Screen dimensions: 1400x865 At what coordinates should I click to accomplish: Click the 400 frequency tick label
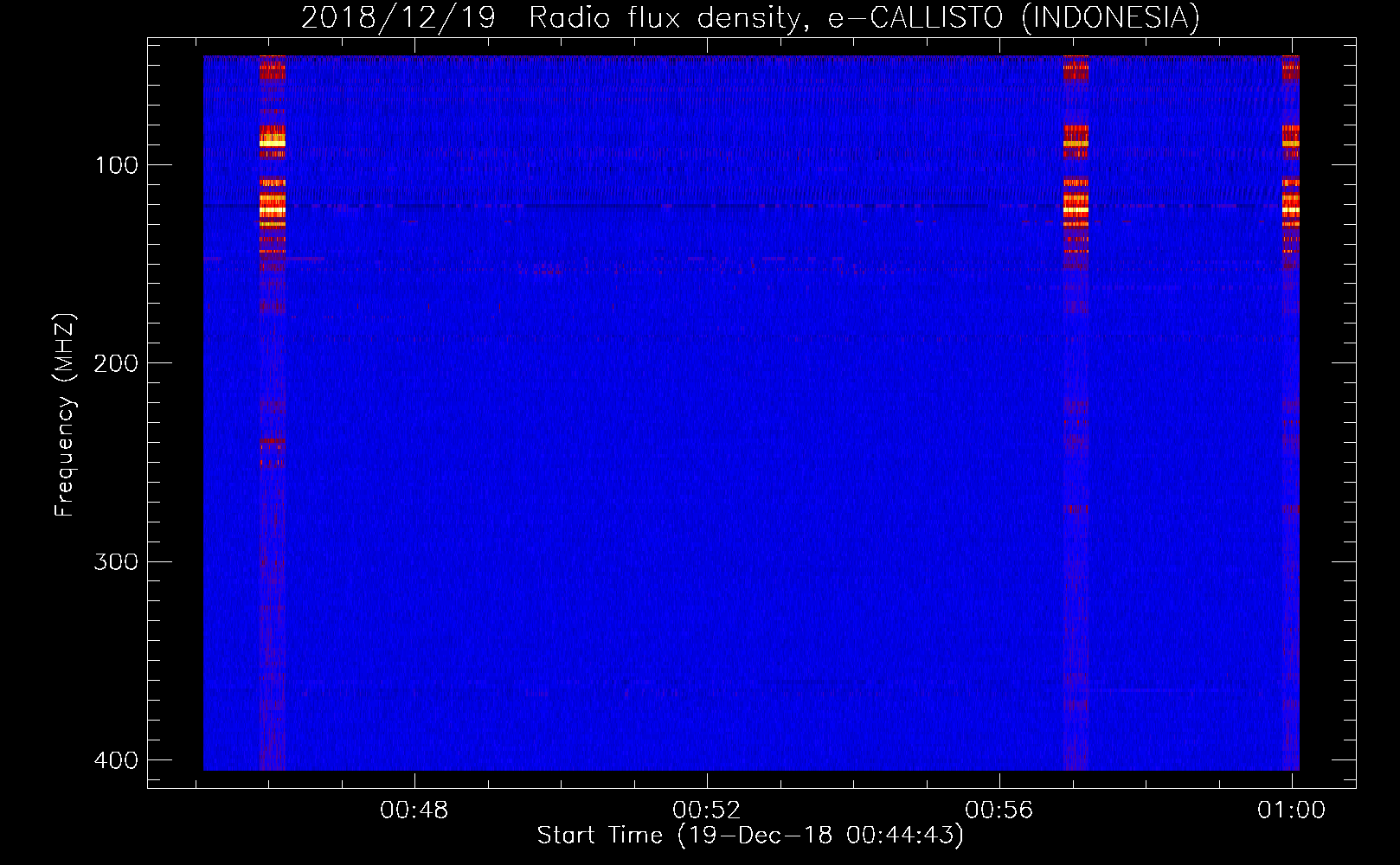coord(116,760)
